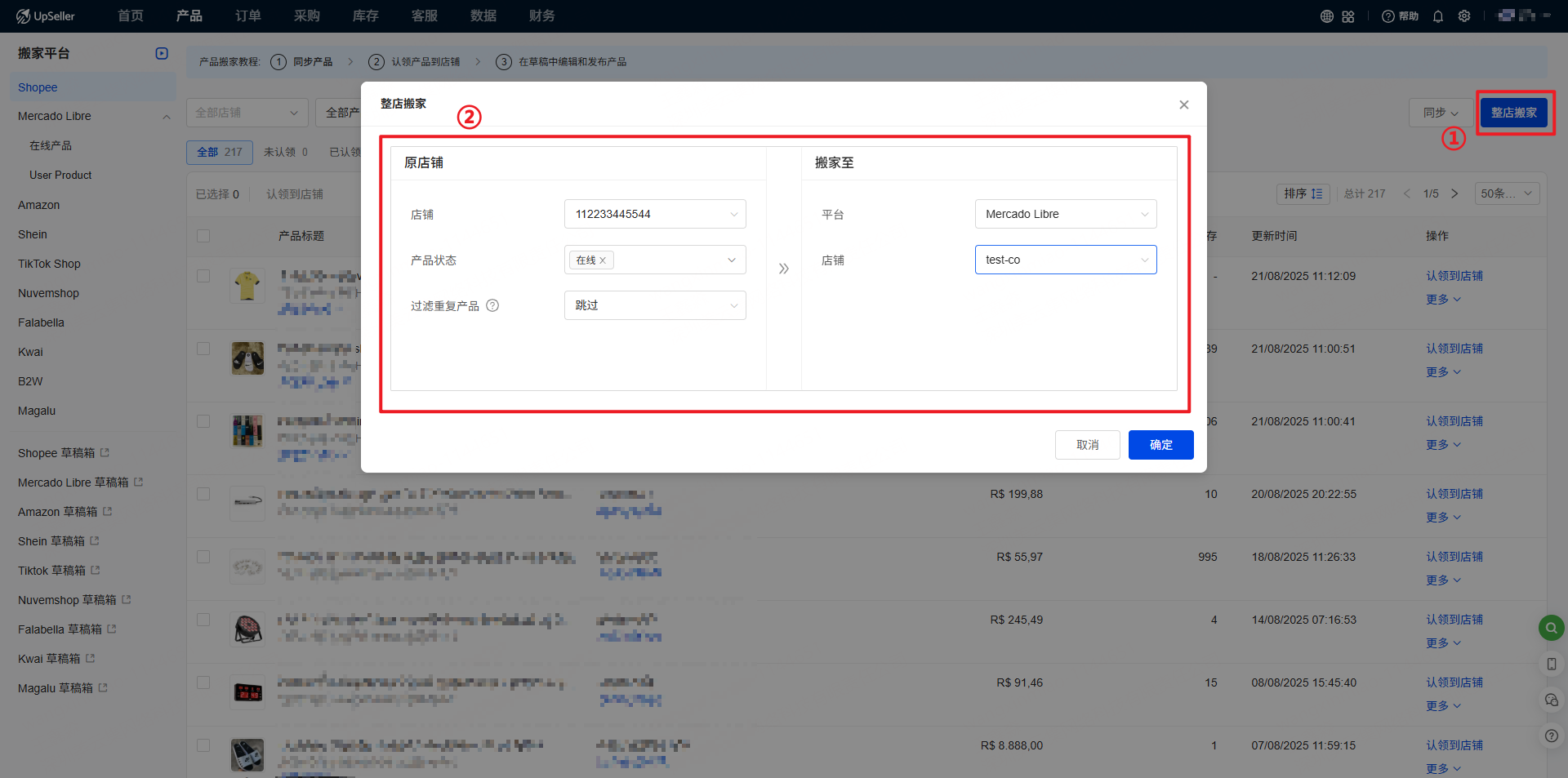Click the yellow shirt product thumbnail
This screenshot has height=778, width=1568.
[247, 286]
